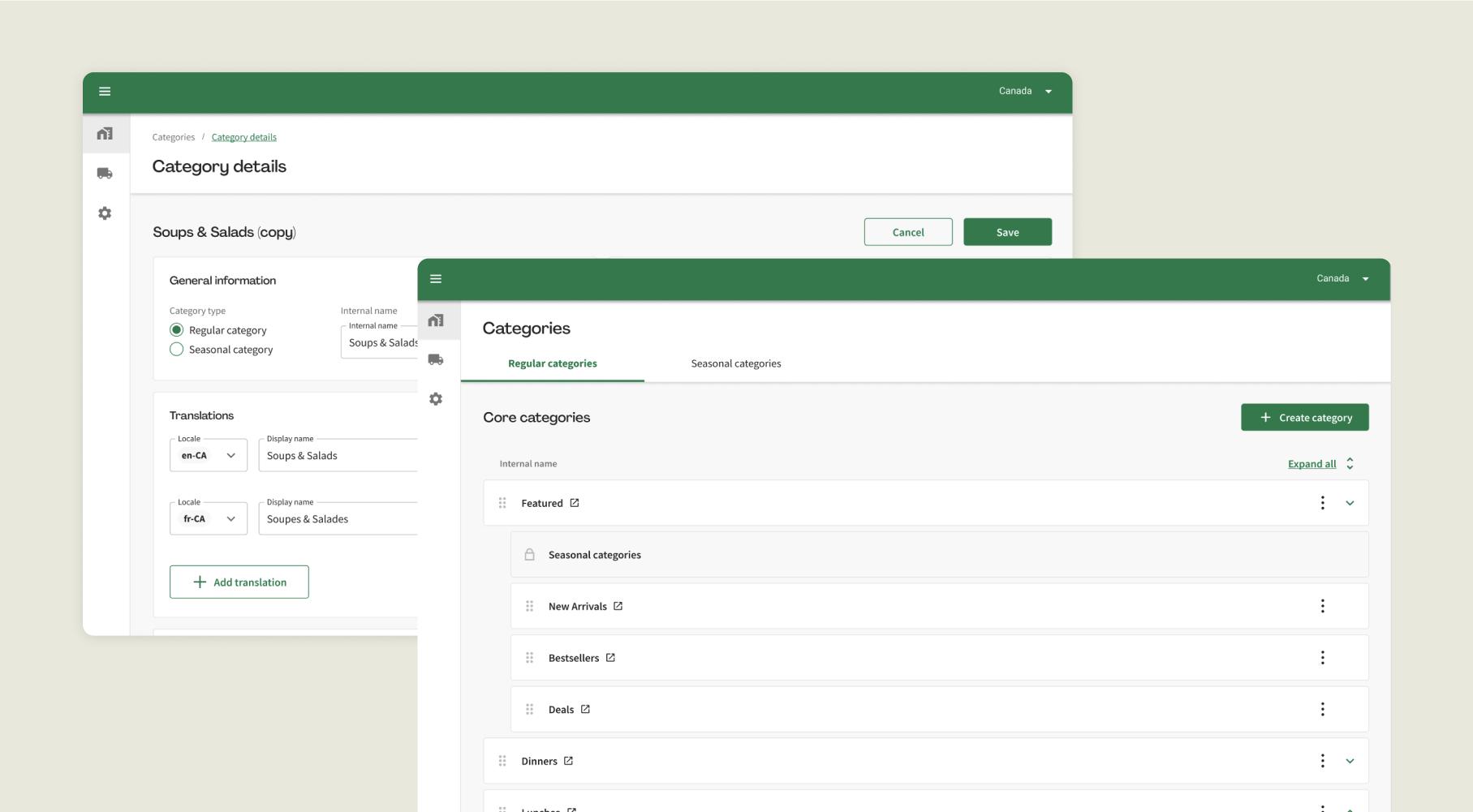The image size is (1473, 812).
Task: Click the hamburger menu in the green header
Action: pyautogui.click(x=436, y=278)
